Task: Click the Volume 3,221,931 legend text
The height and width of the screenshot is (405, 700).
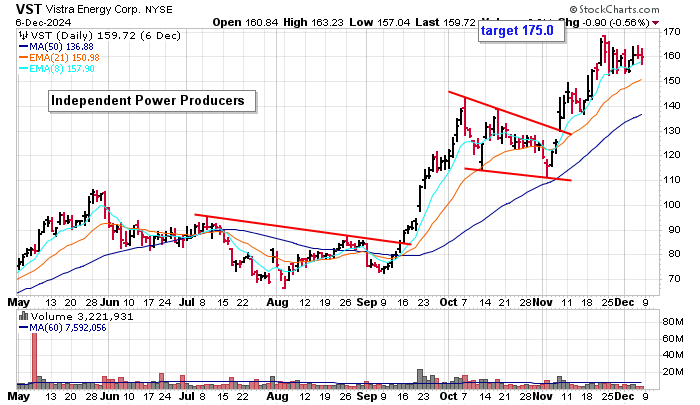Action: [82, 317]
